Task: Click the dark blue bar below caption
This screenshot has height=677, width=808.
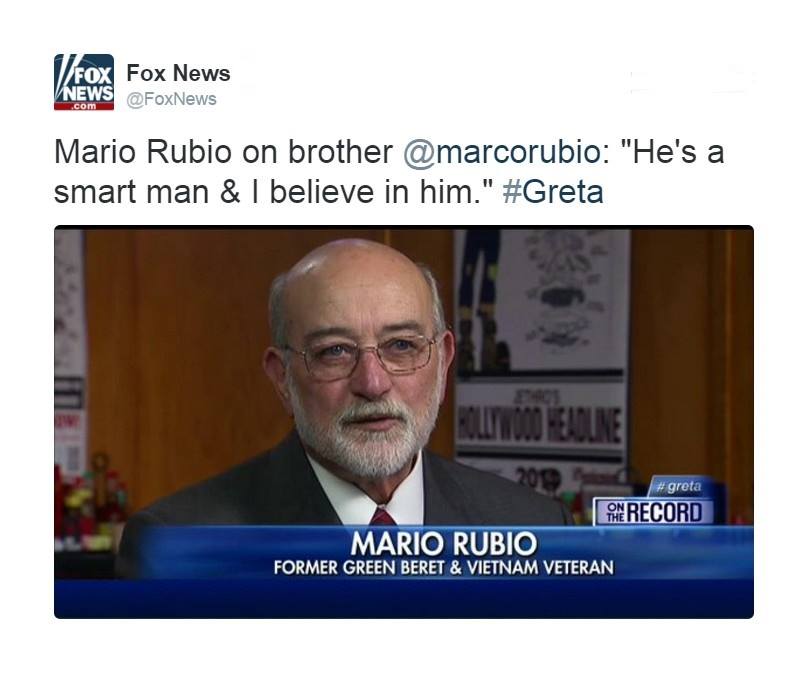Action: coord(403,599)
